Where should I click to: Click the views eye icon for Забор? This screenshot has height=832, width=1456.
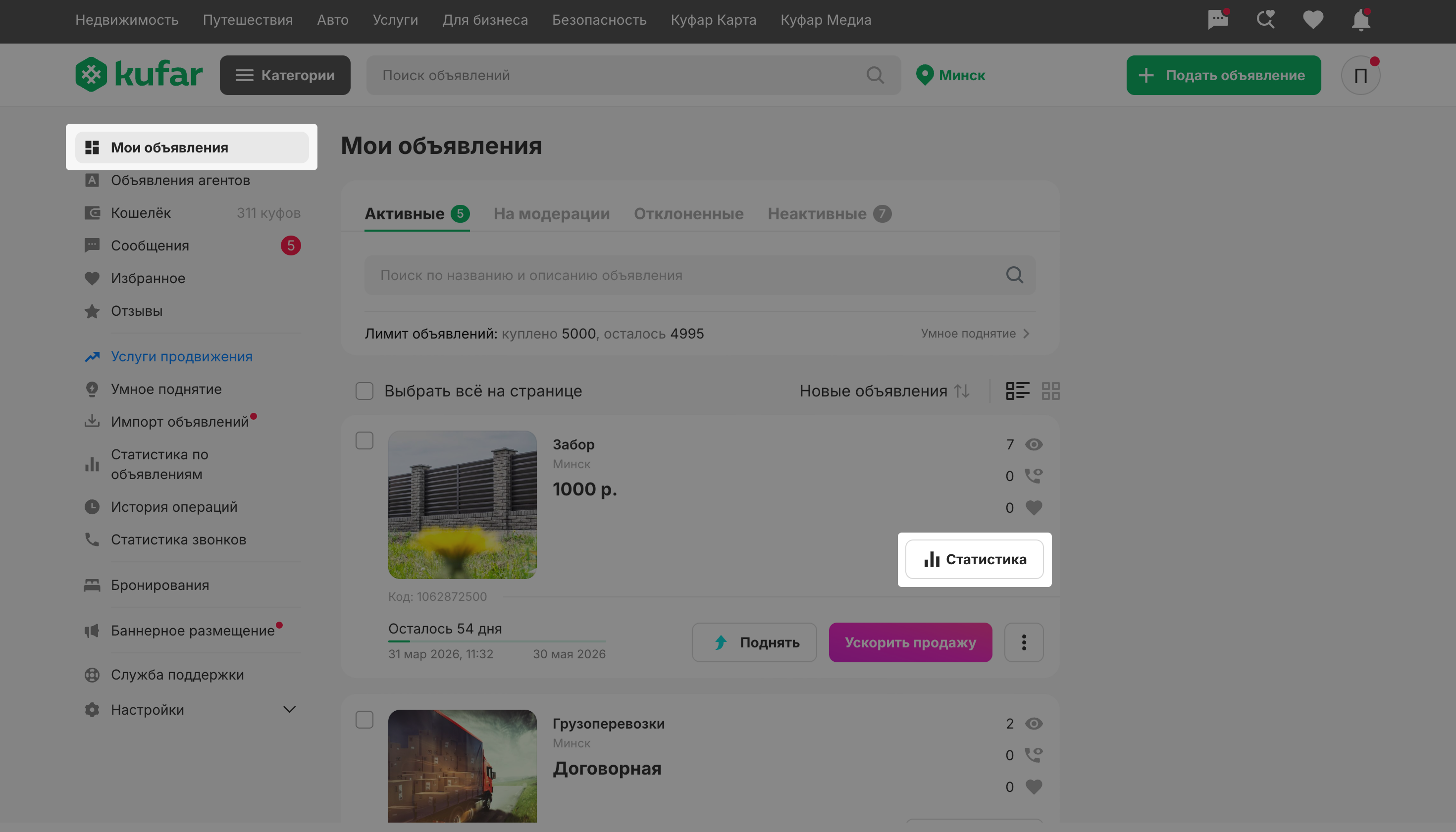tap(1034, 444)
